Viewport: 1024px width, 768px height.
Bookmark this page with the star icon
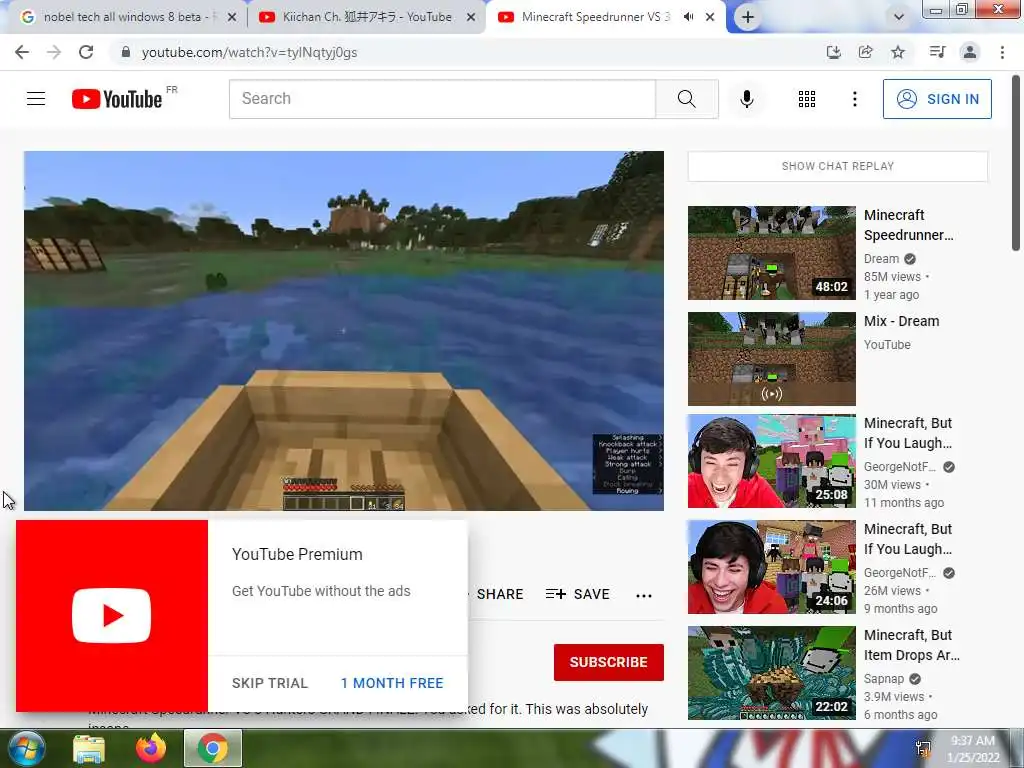[899, 52]
